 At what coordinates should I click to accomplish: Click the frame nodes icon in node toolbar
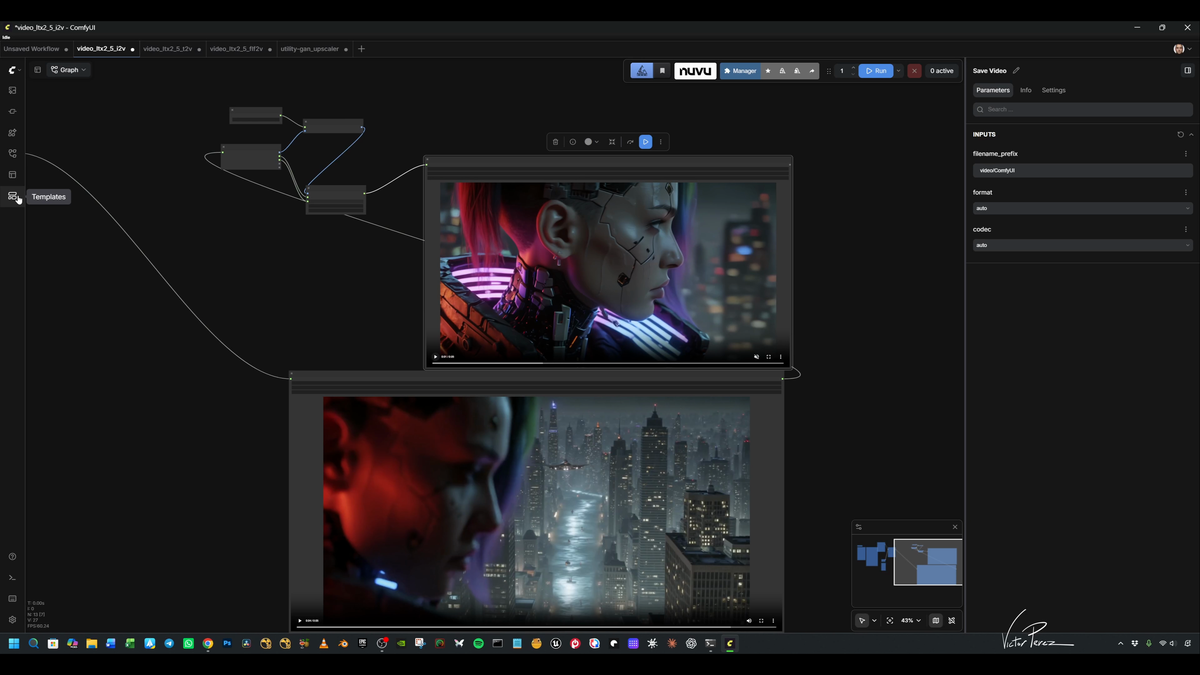tap(612, 142)
